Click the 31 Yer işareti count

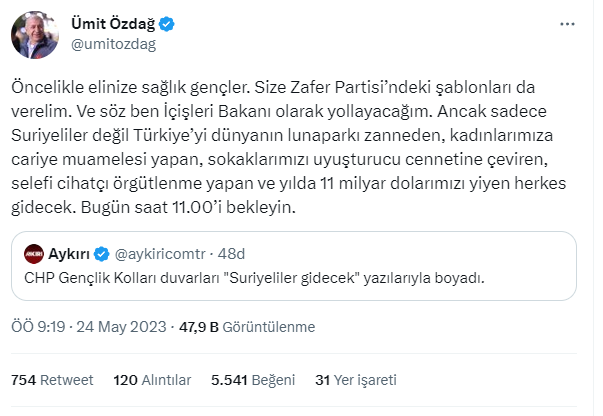(356, 380)
